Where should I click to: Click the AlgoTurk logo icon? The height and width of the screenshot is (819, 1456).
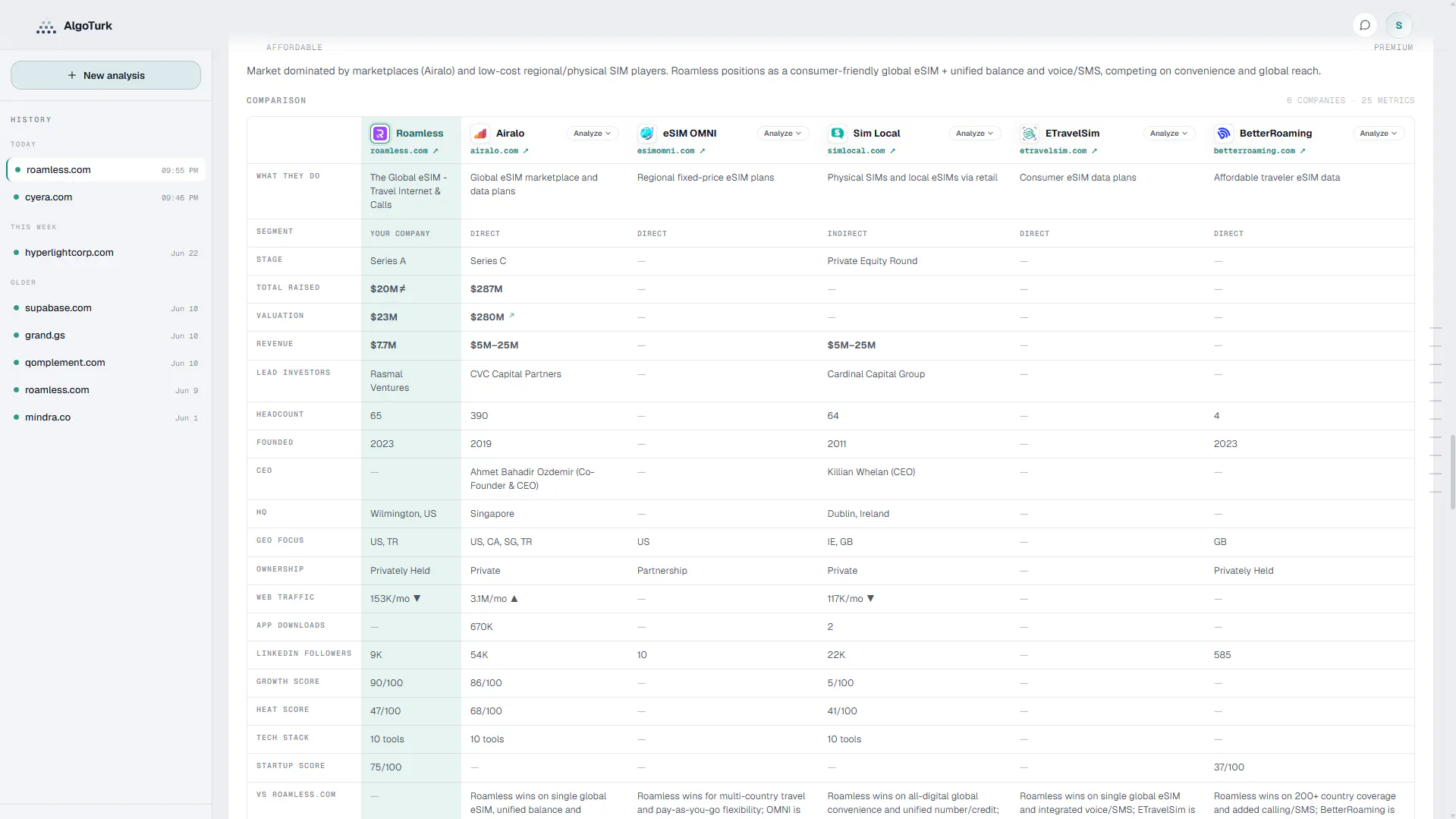pyautogui.click(x=46, y=27)
